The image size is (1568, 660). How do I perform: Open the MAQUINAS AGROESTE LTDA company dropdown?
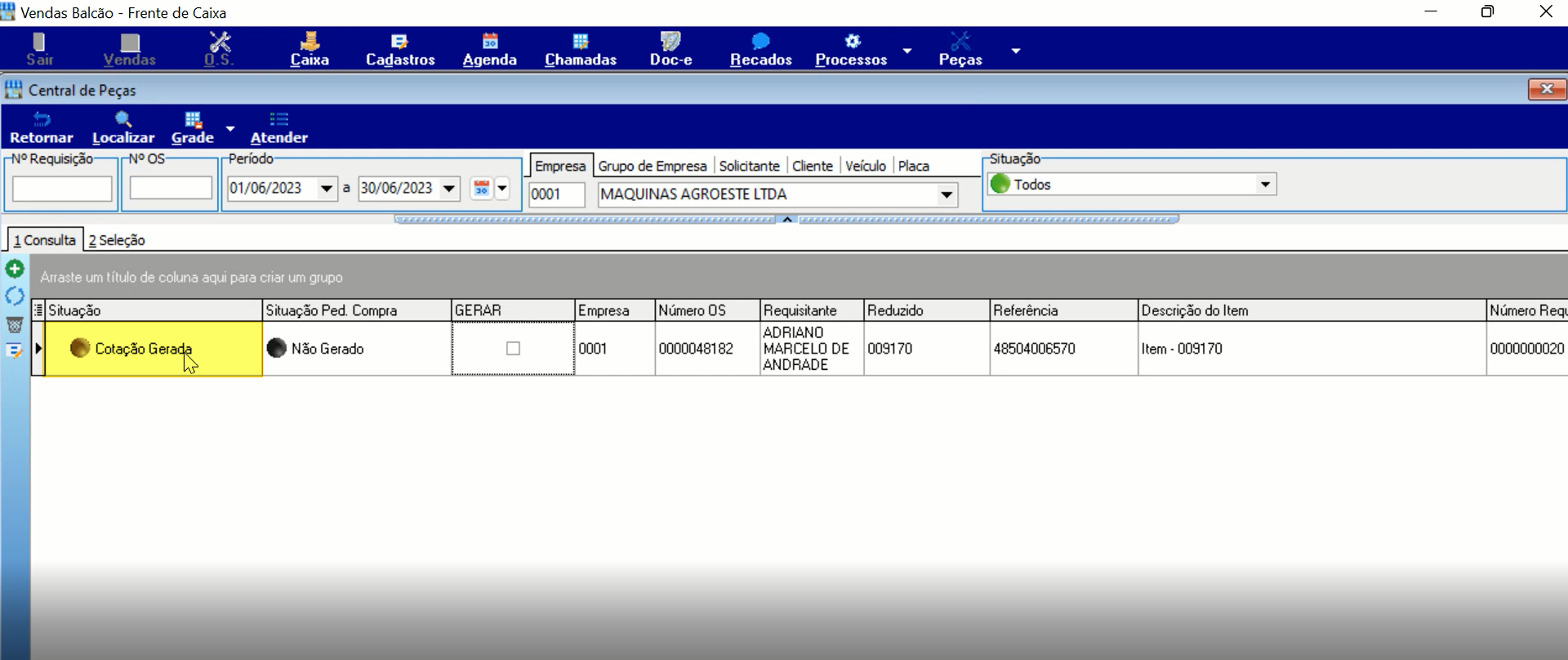click(947, 194)
